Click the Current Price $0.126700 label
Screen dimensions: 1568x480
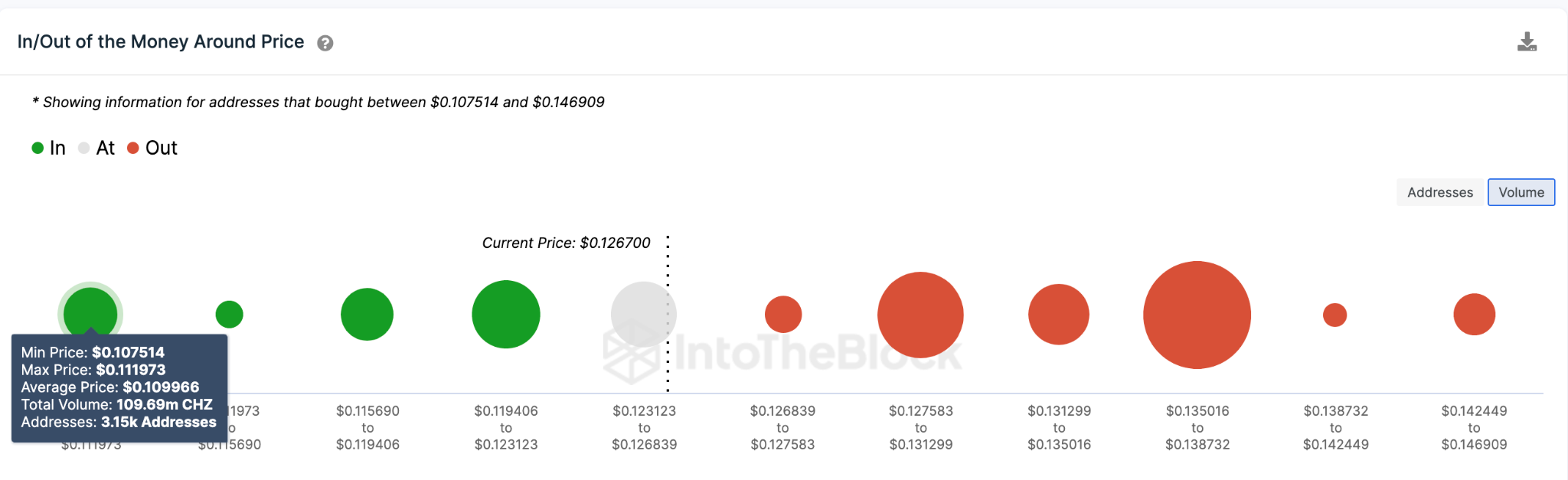[x=566, y=243]
